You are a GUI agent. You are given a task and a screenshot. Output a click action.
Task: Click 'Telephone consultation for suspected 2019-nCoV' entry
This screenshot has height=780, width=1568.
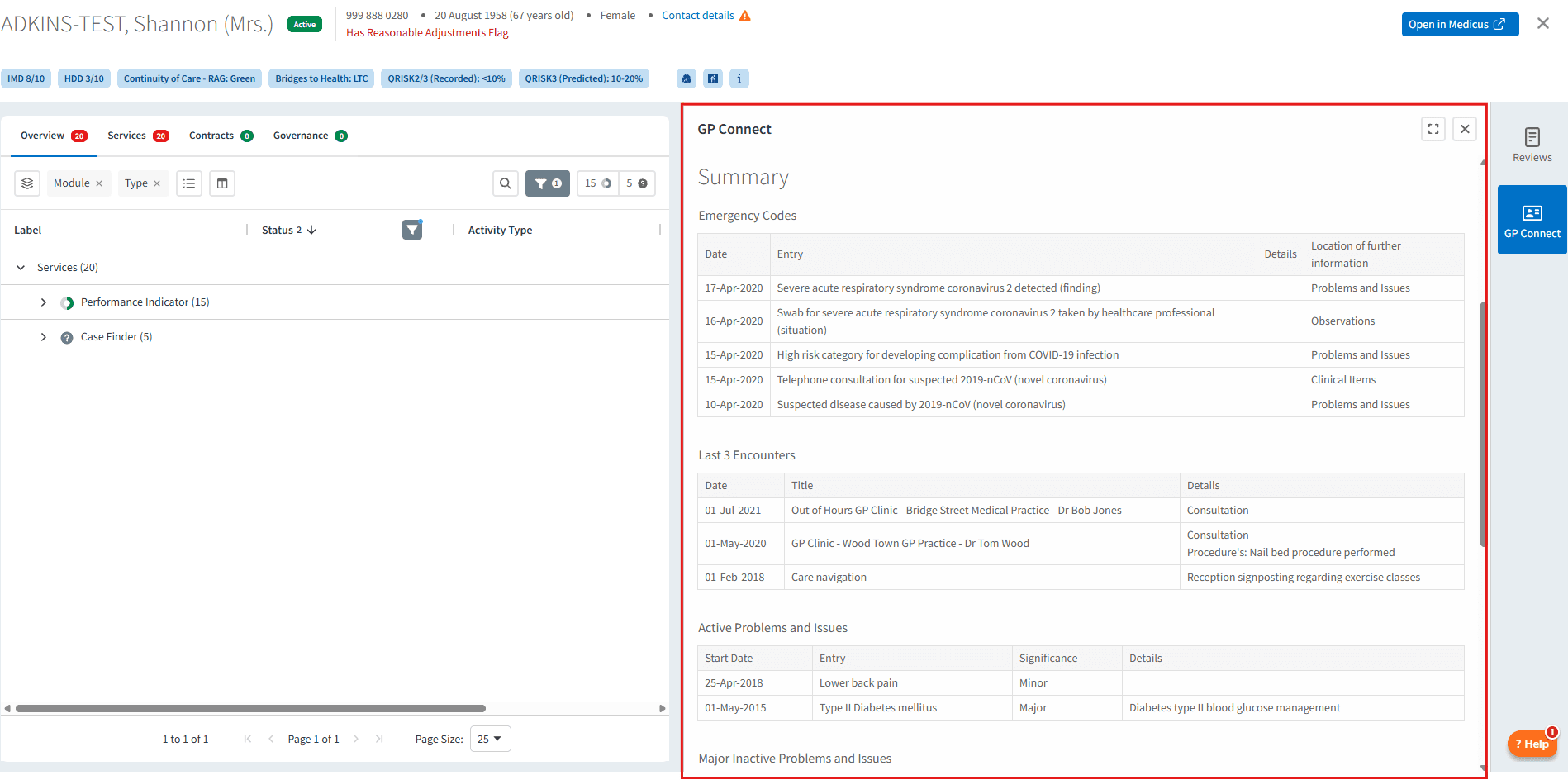click(942, 379)
